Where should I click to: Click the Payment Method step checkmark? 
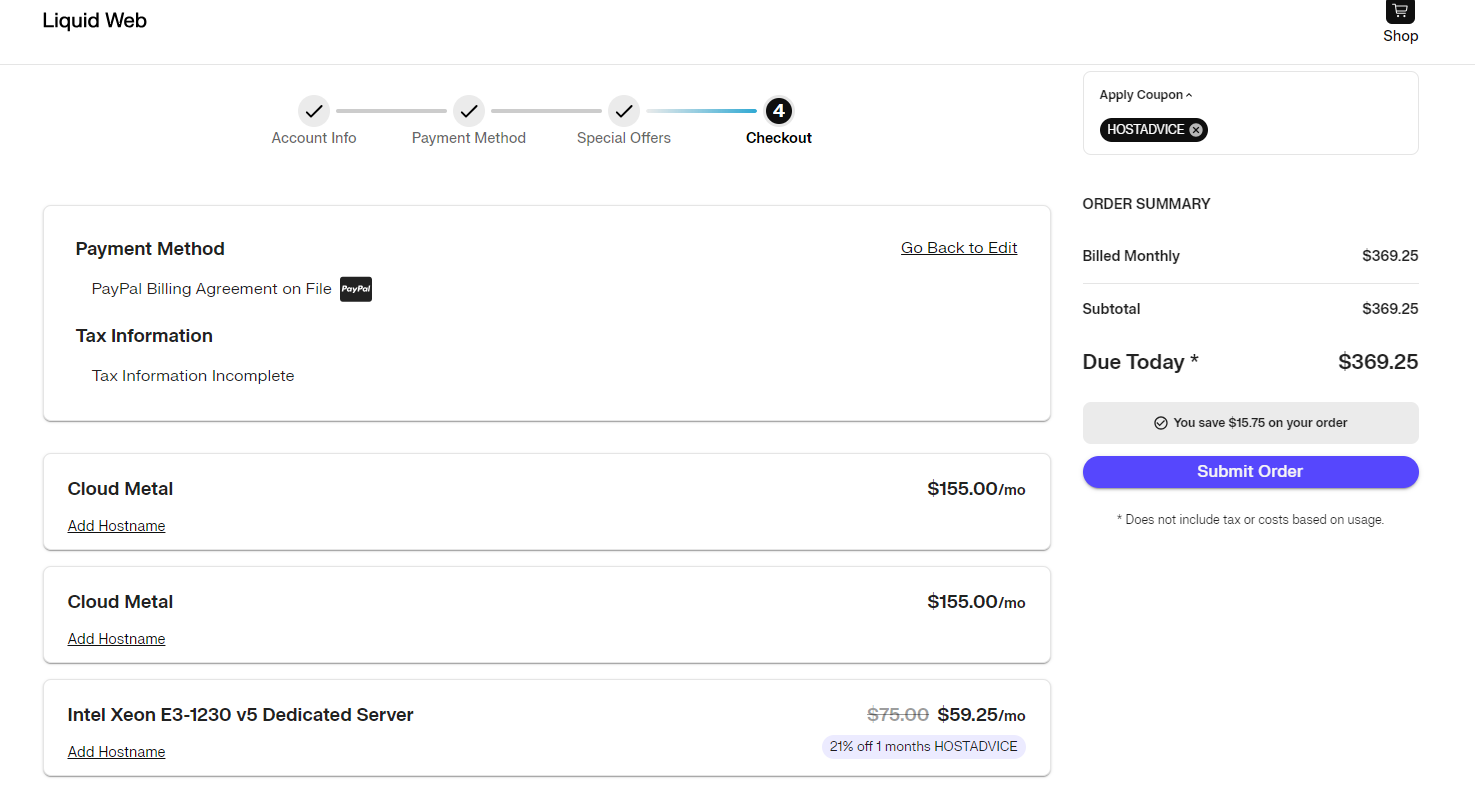(469, 111)
